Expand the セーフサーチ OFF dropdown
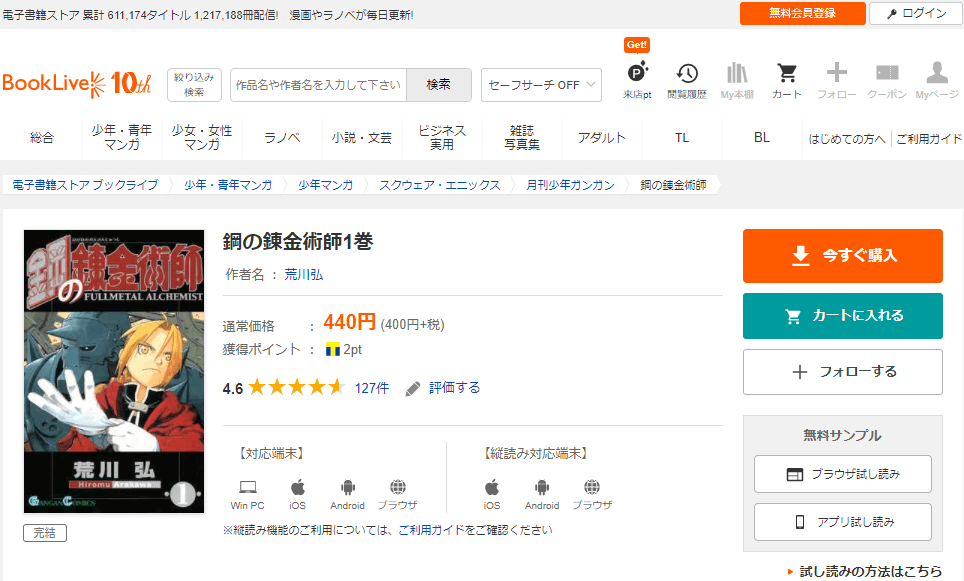 tap(541, 85)
